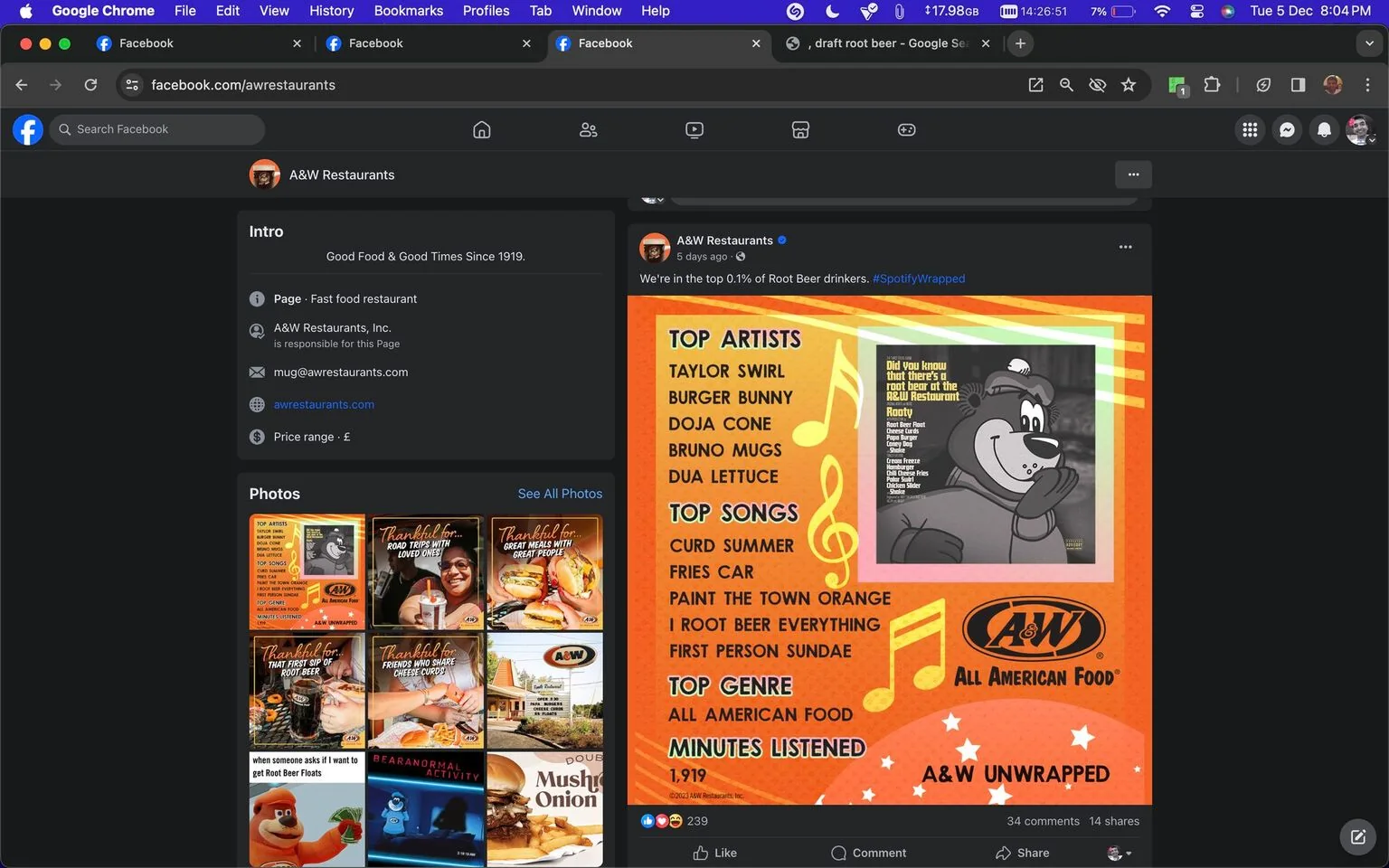This screenshot has width=1389, height=868.
Task: Open the 14 shares link
Action: [1114, 821]
